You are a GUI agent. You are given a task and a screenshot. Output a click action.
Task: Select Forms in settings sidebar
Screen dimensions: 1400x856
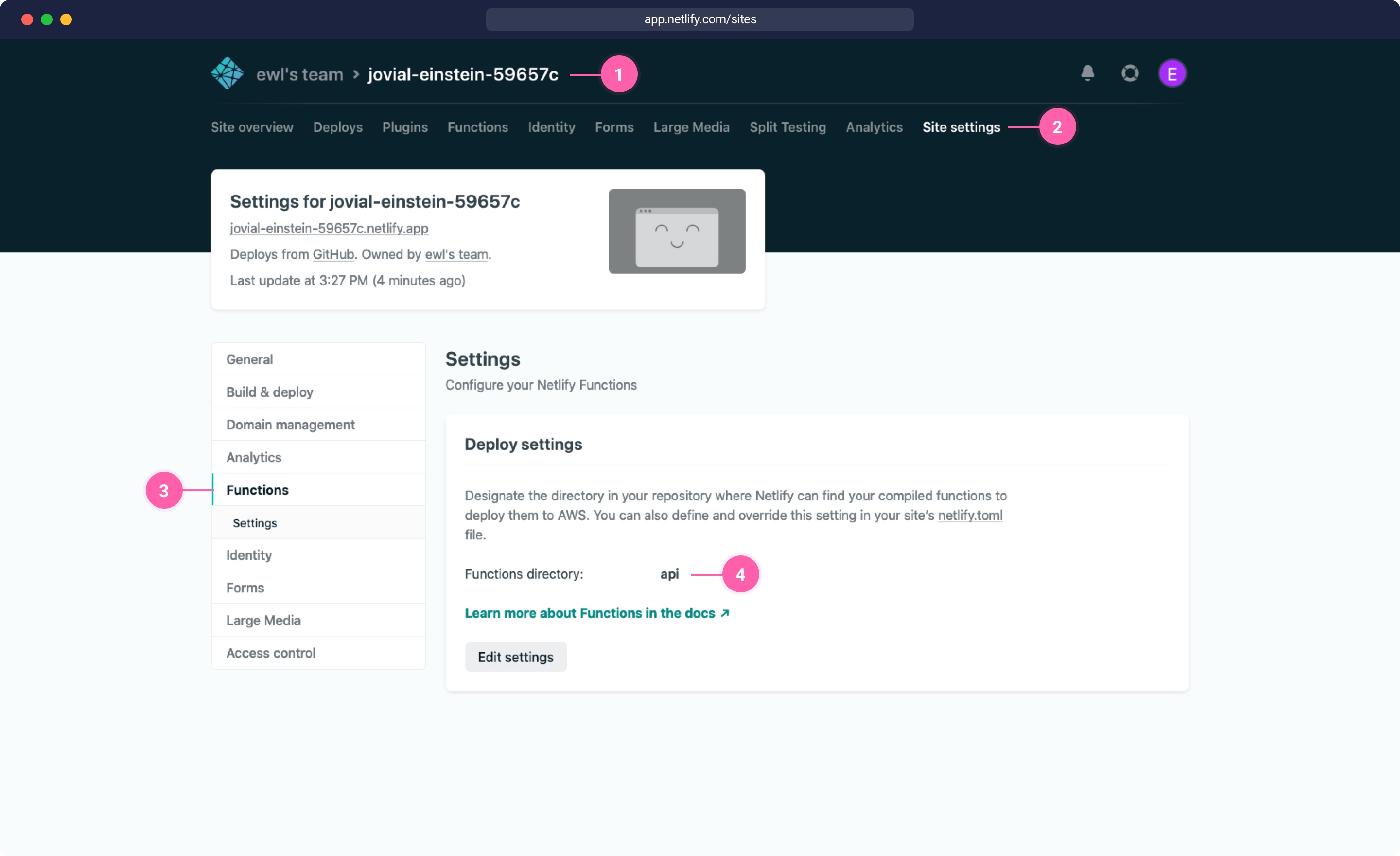tap(318, 588)
